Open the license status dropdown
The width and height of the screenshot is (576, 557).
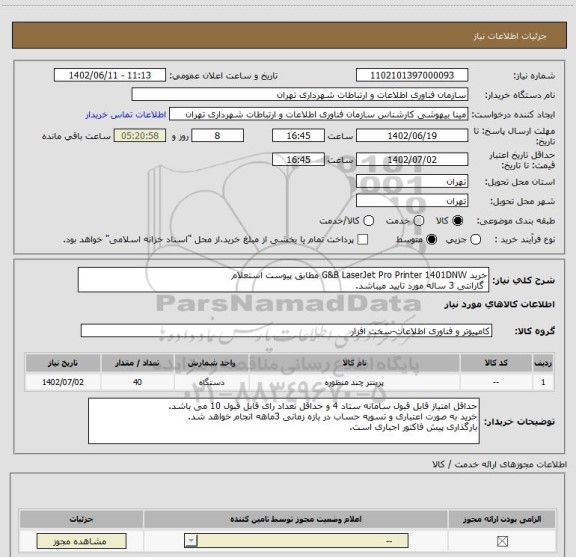click(296, 541)
